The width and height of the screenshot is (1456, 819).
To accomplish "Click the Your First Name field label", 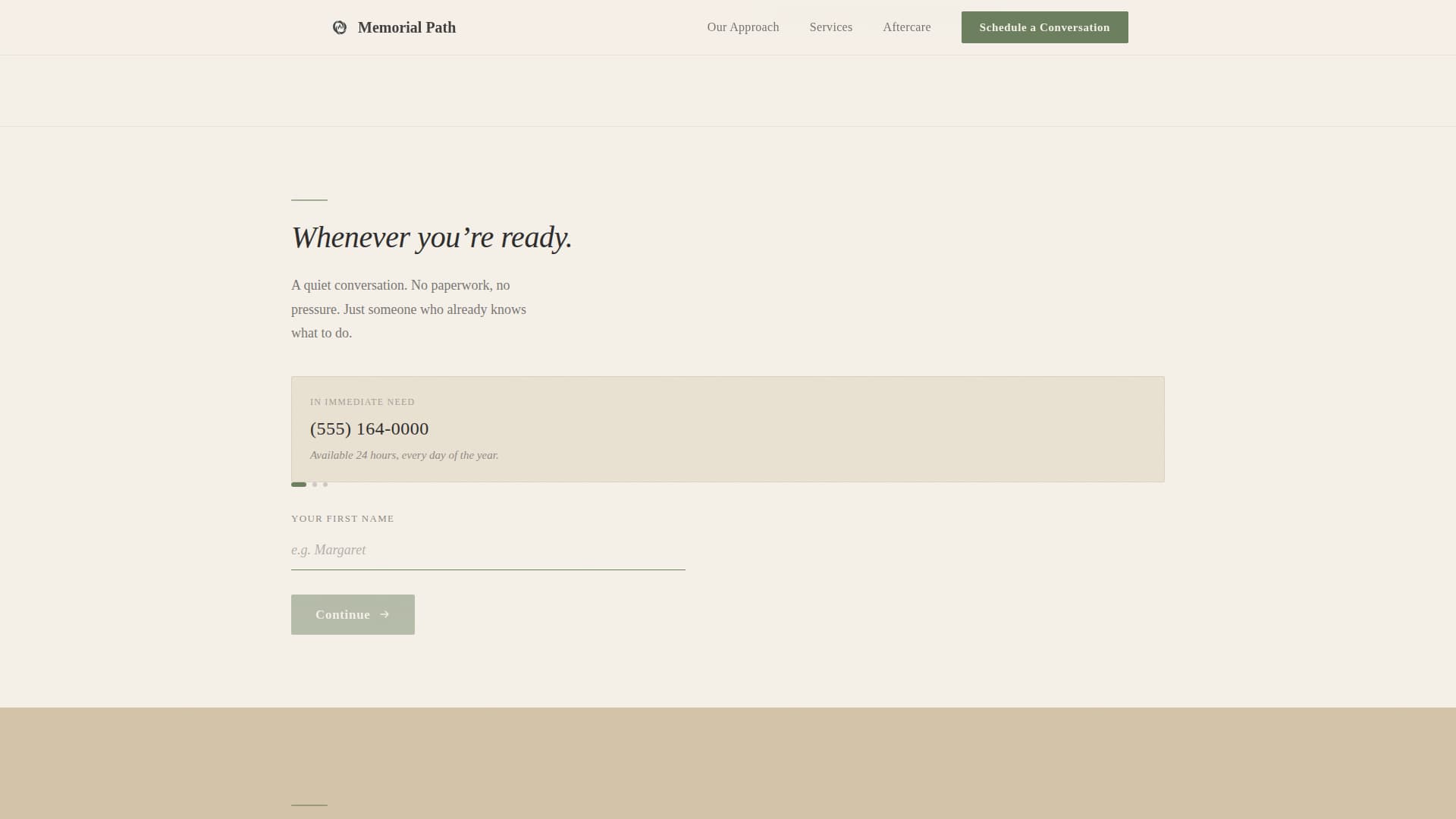I will click(343, 519).
